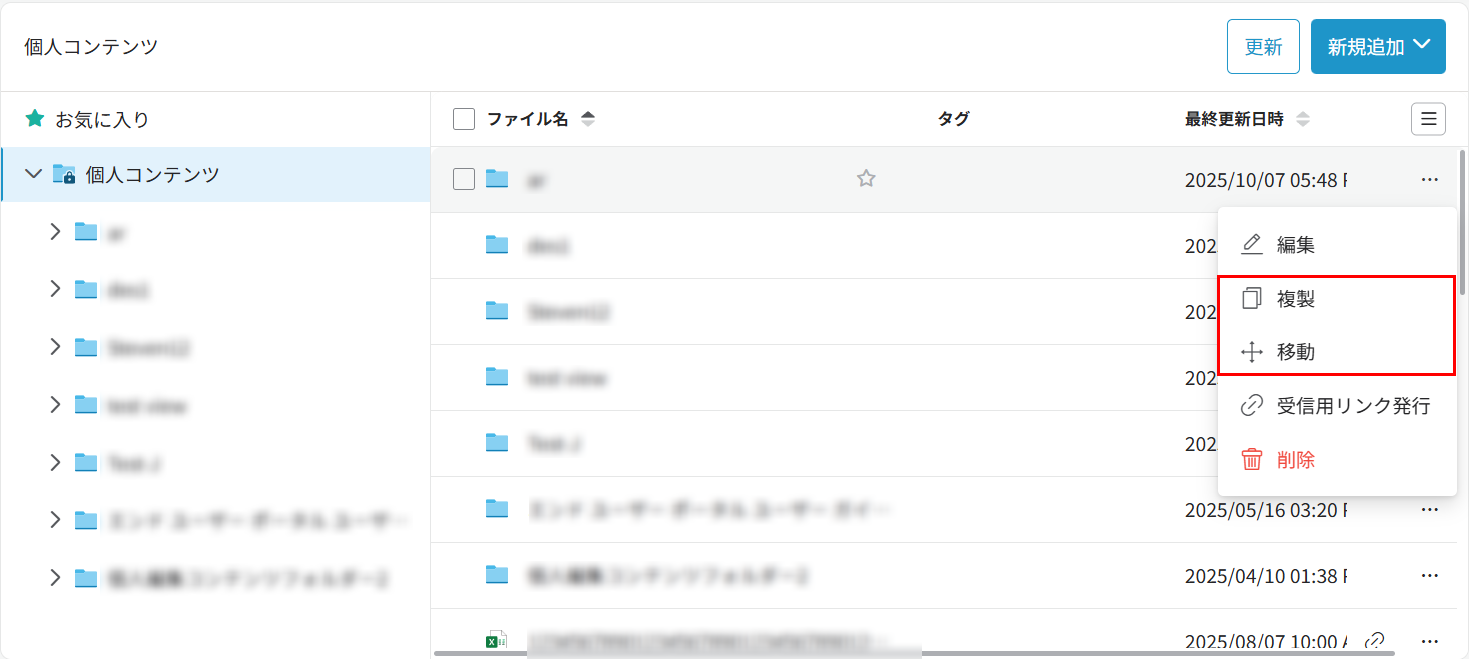The height and width of the screenshot is (659, 1469).
Task: Open more options for the 2025/08/07 row
Action: click(x=1429, y=641)
